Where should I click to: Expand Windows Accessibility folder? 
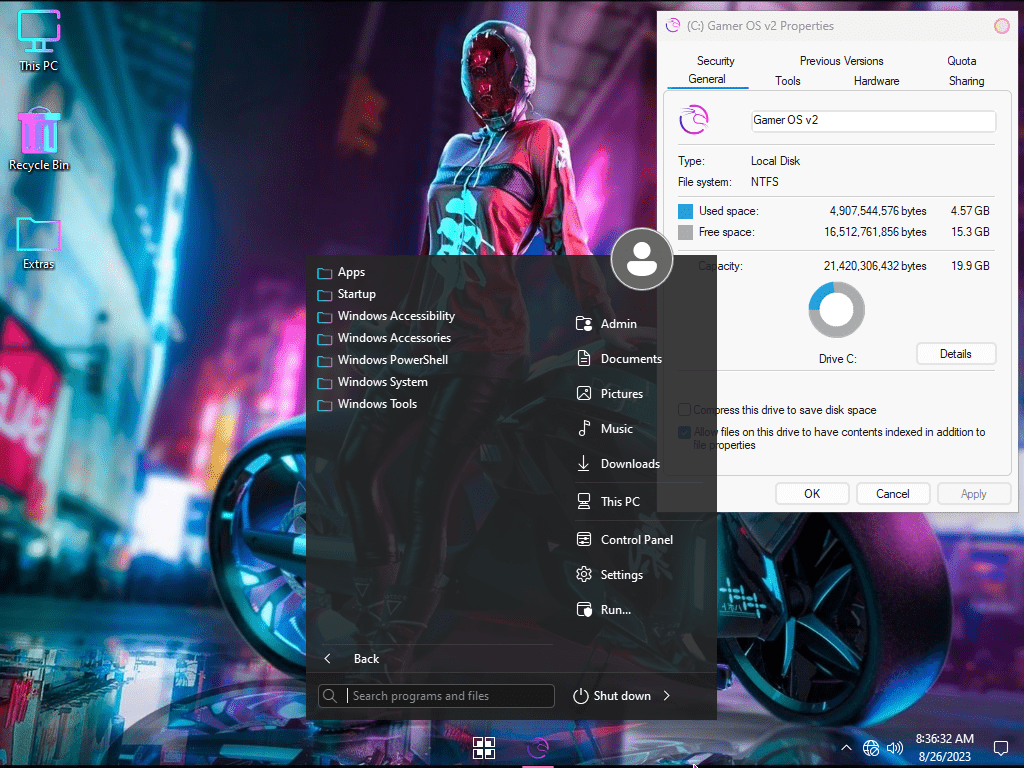pyautogui.click(x=387, y=316)
